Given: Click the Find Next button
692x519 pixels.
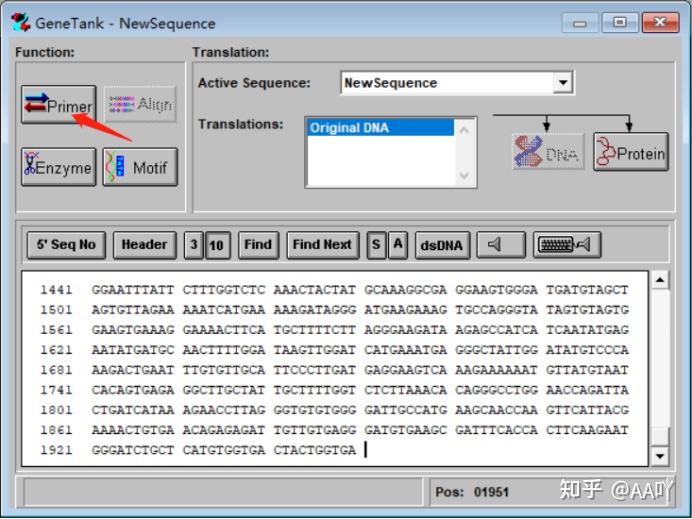Looking at the screenshot, I should (323, 245).
